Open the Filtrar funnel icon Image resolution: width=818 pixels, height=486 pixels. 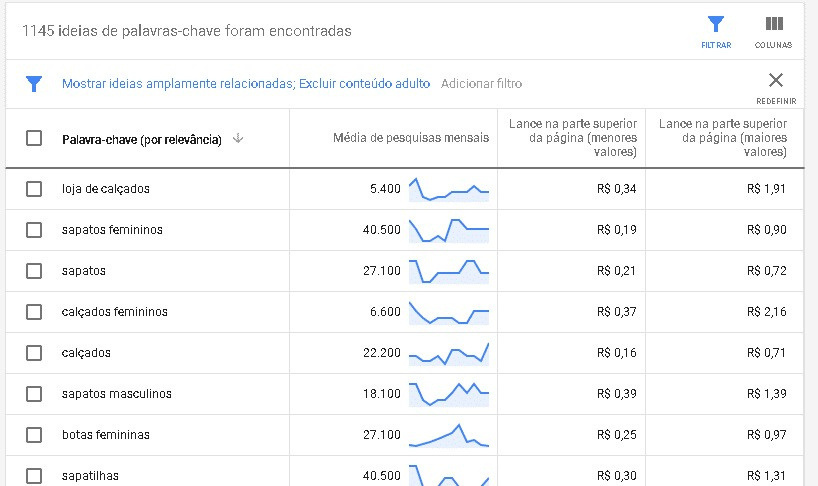coord(715,25)
